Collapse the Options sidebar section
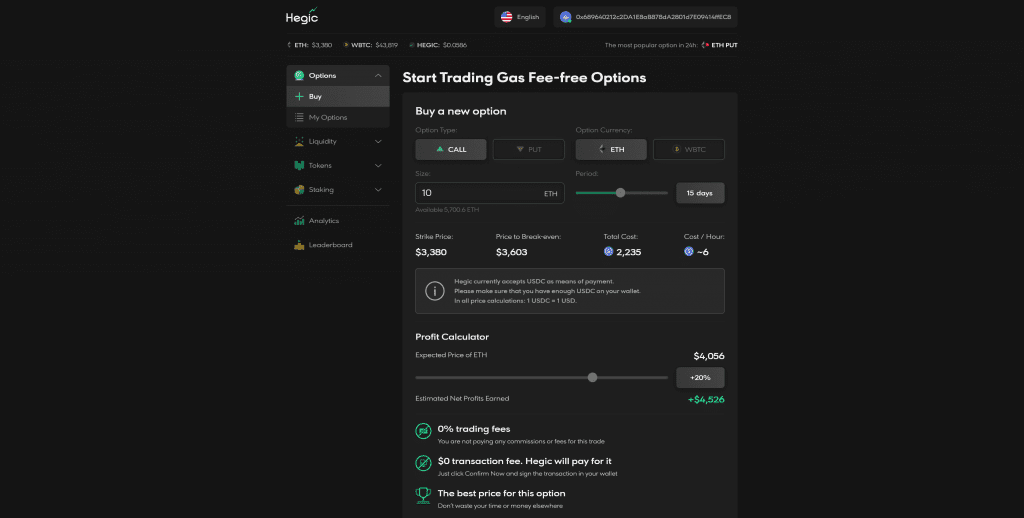1024x518 pixels. [x=378, y=76]
